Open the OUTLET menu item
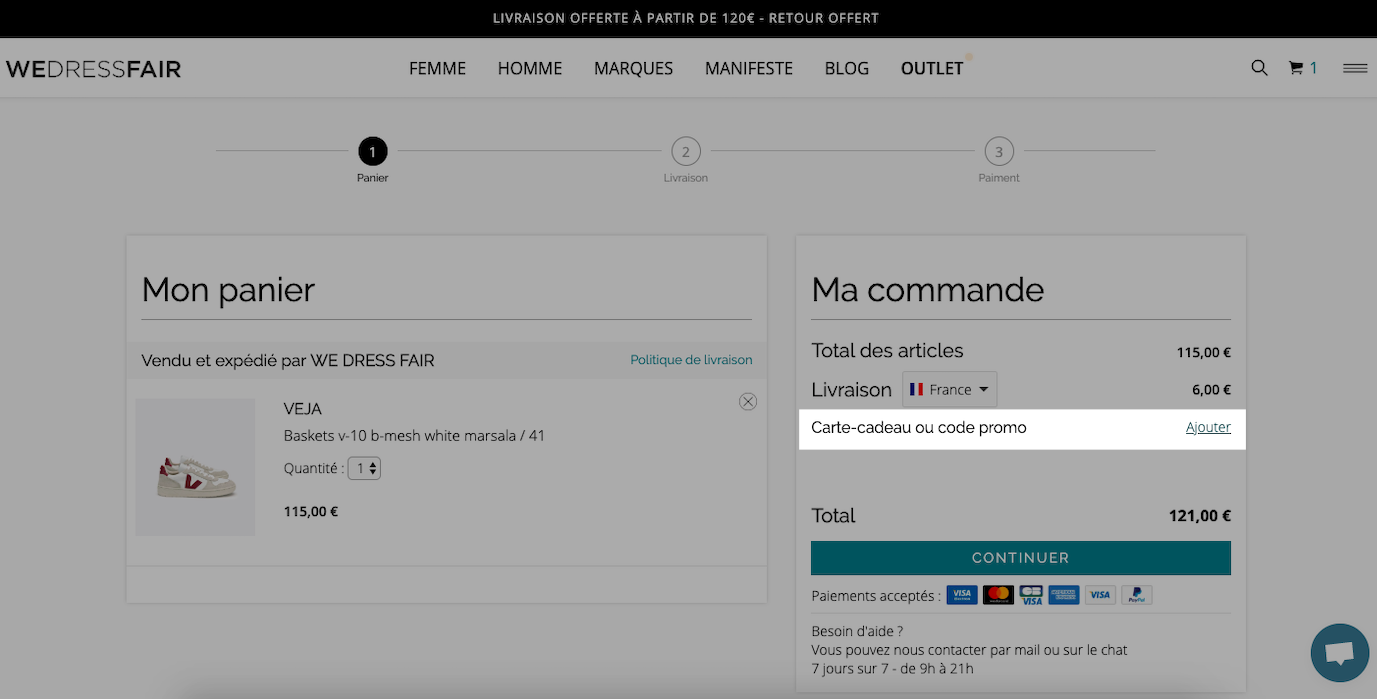1377x699 pixels. pyautogui.click(x=932, y=69)
